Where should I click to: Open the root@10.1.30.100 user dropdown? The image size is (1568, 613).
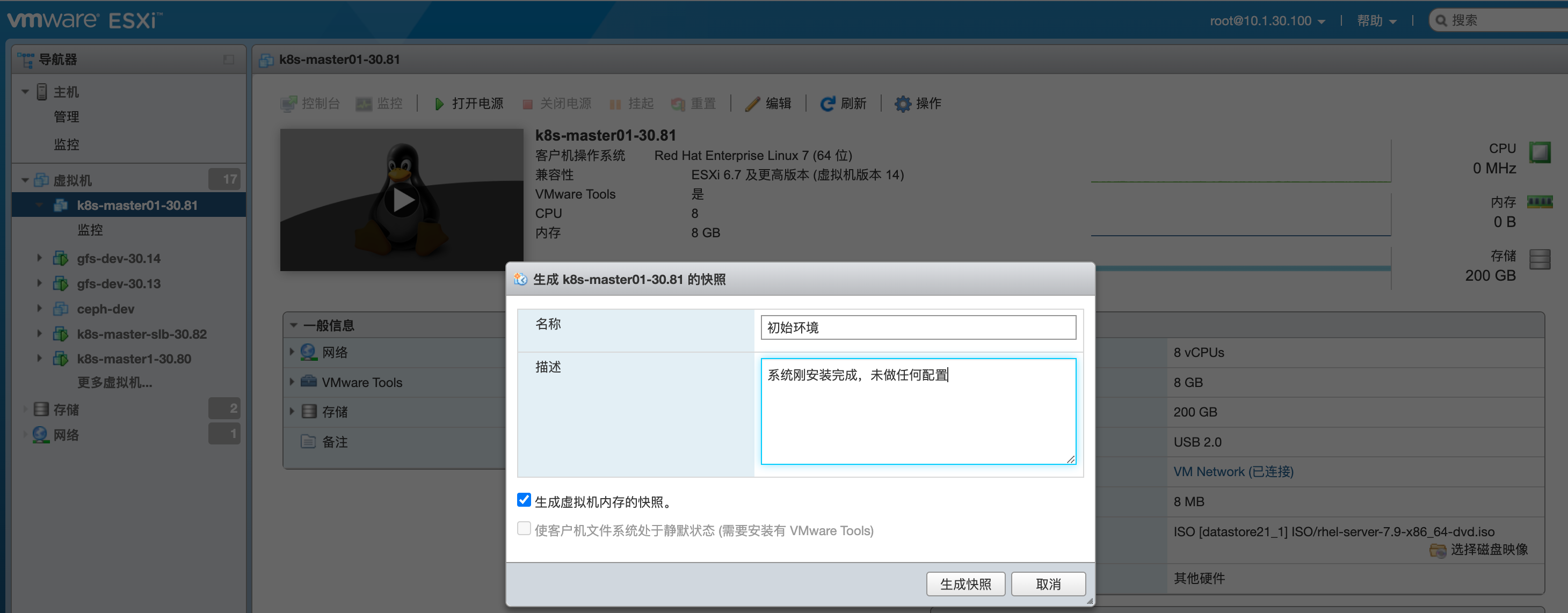[x=1267, y=21]
